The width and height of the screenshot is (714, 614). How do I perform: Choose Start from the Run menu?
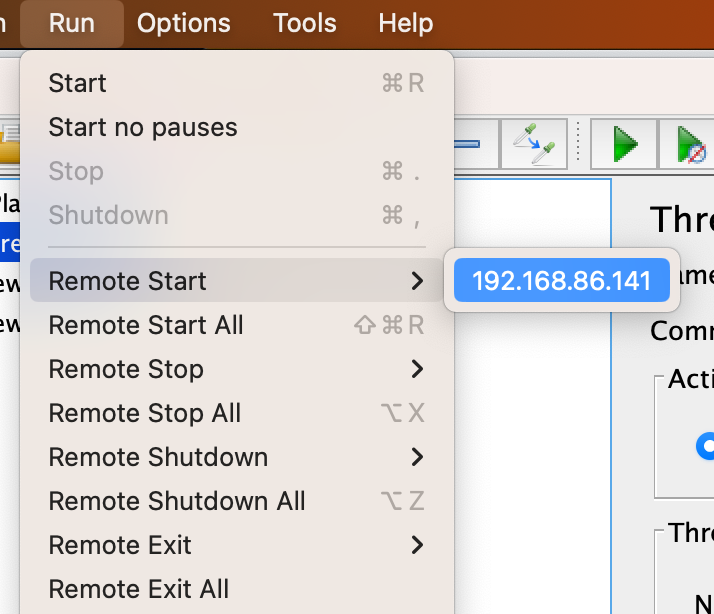78,84
